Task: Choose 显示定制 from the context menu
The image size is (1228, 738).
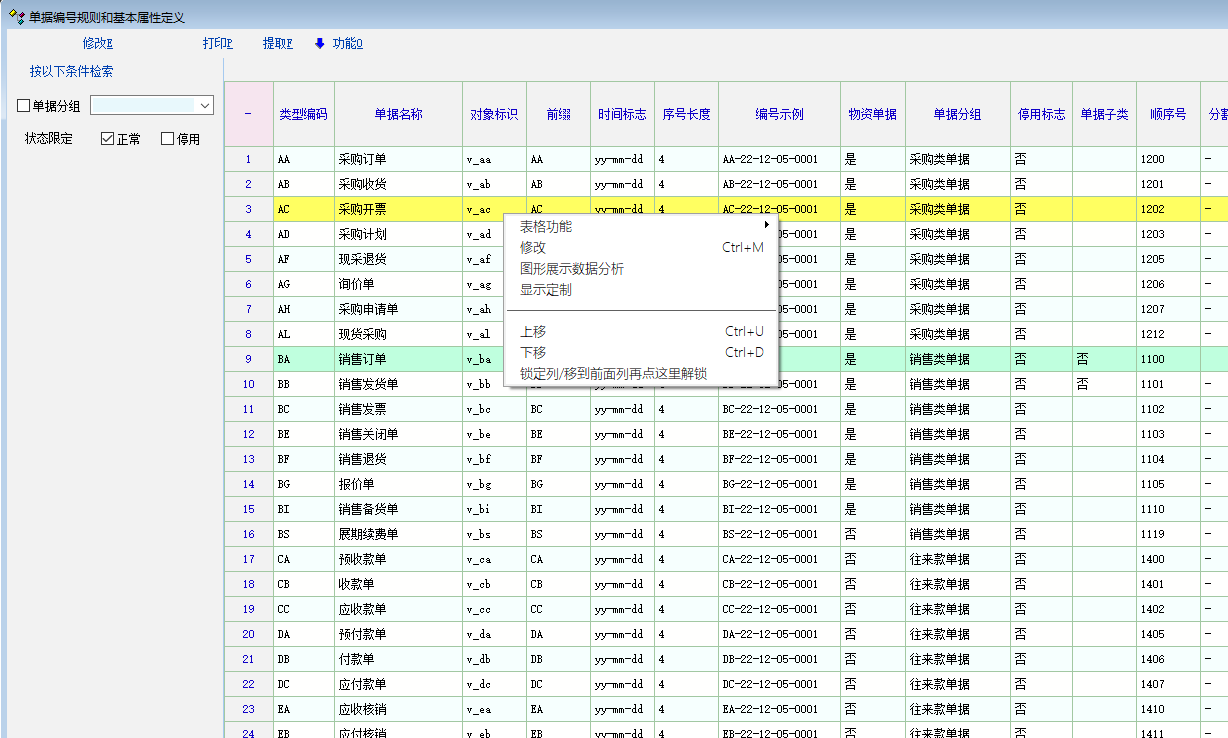Action: [546, 290]
